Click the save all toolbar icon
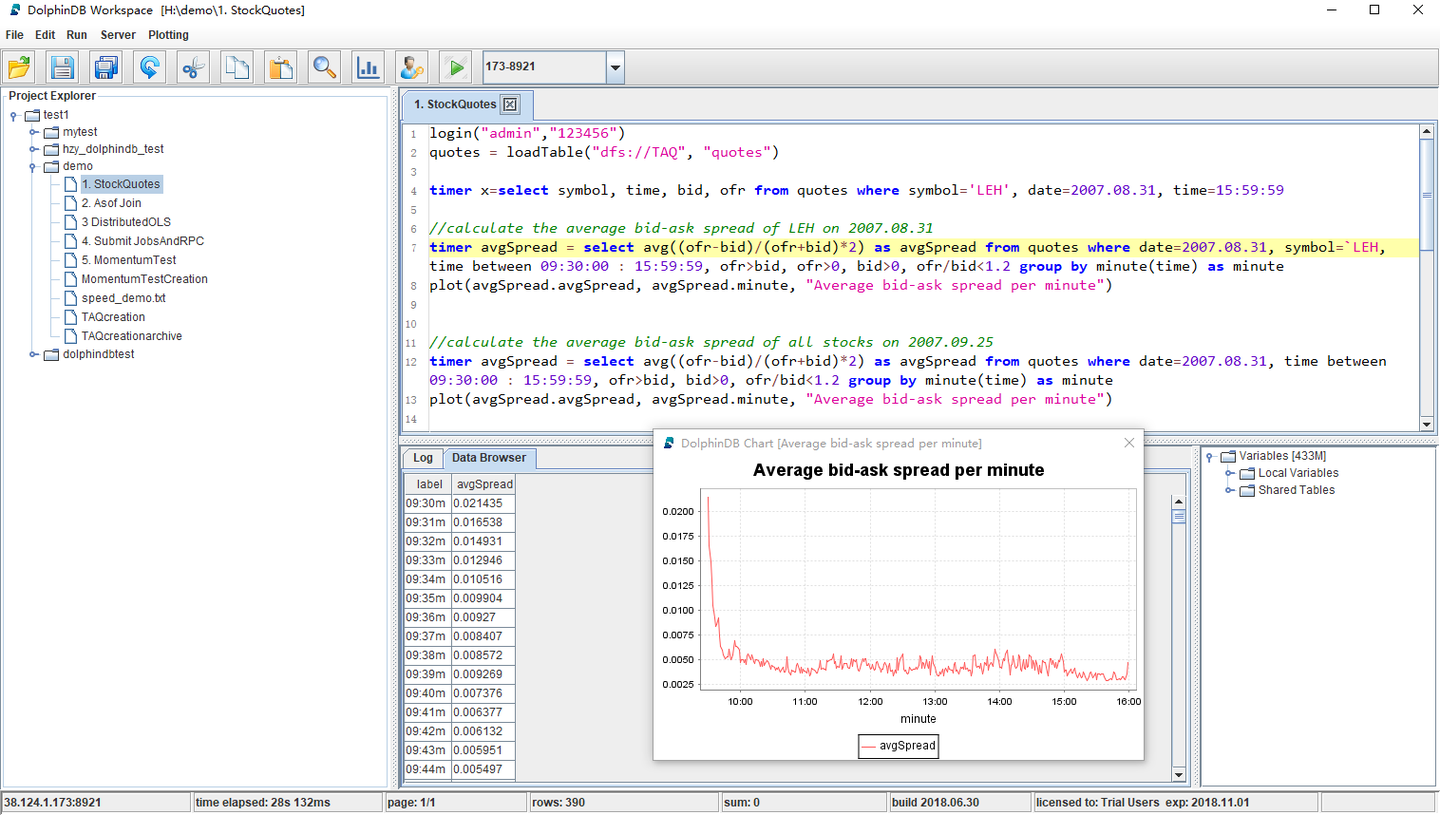 tap(106, 68)
